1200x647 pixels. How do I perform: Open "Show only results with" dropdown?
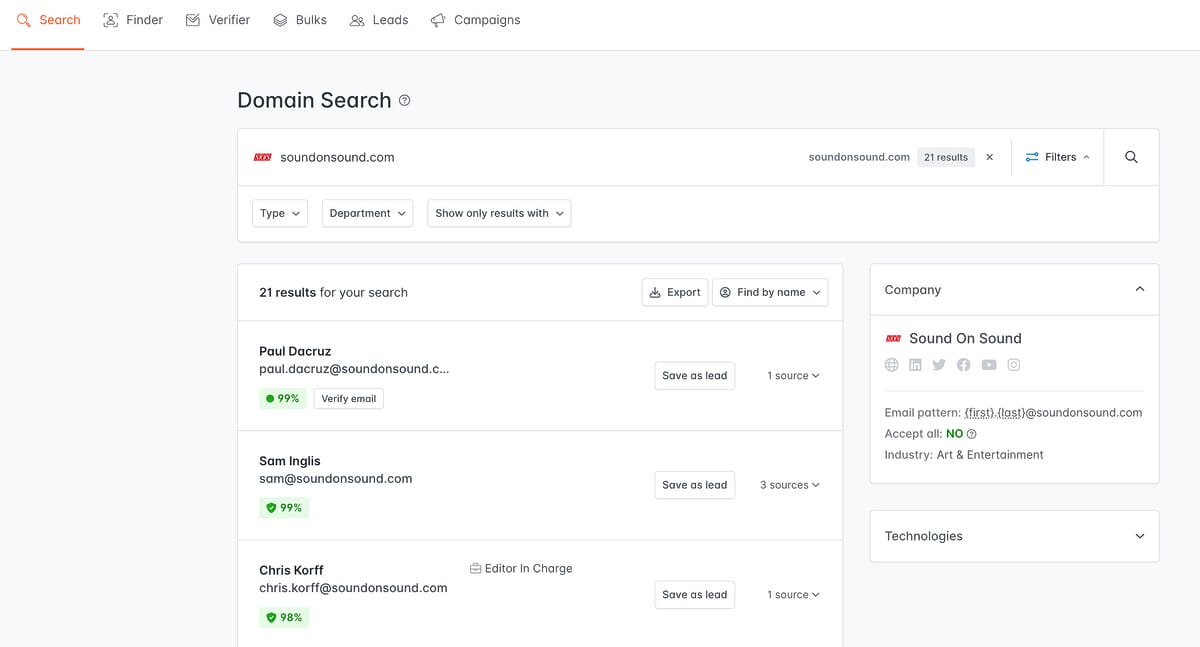click(x=499, y=213)
